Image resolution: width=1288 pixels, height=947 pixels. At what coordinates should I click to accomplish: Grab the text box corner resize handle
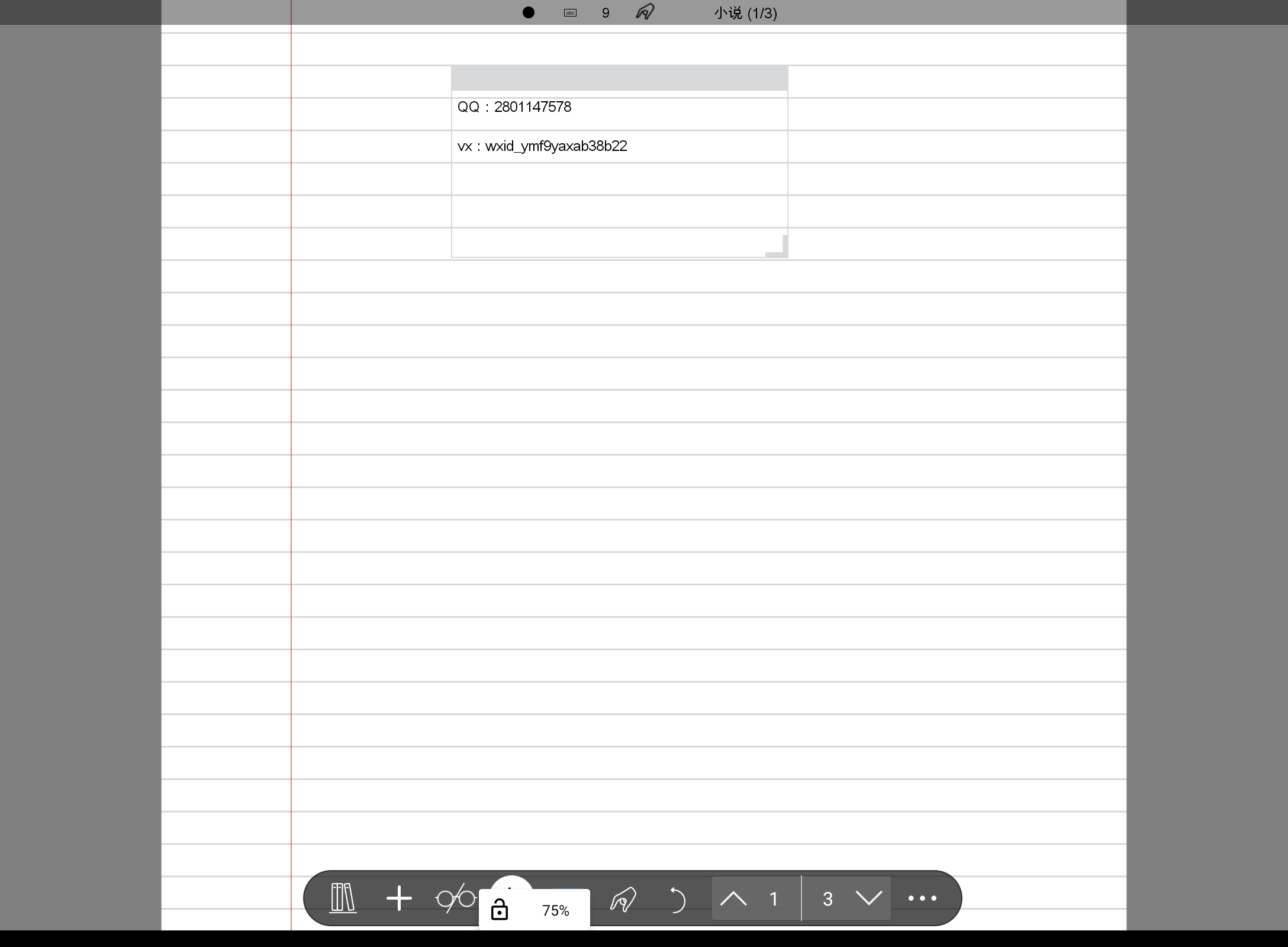777,246
